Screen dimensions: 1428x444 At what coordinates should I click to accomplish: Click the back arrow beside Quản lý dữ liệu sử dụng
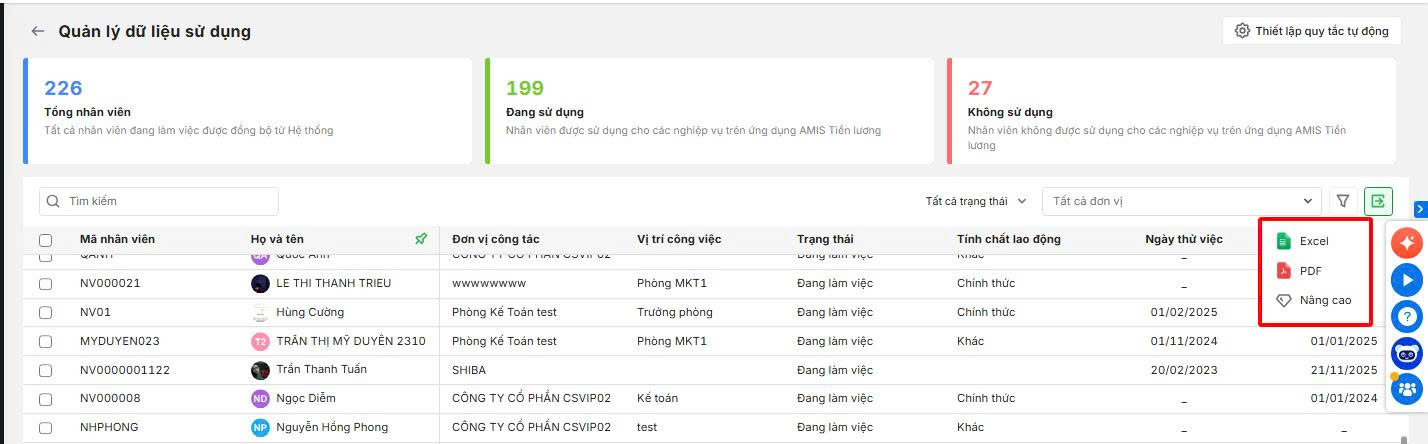(x=38, y=31)
